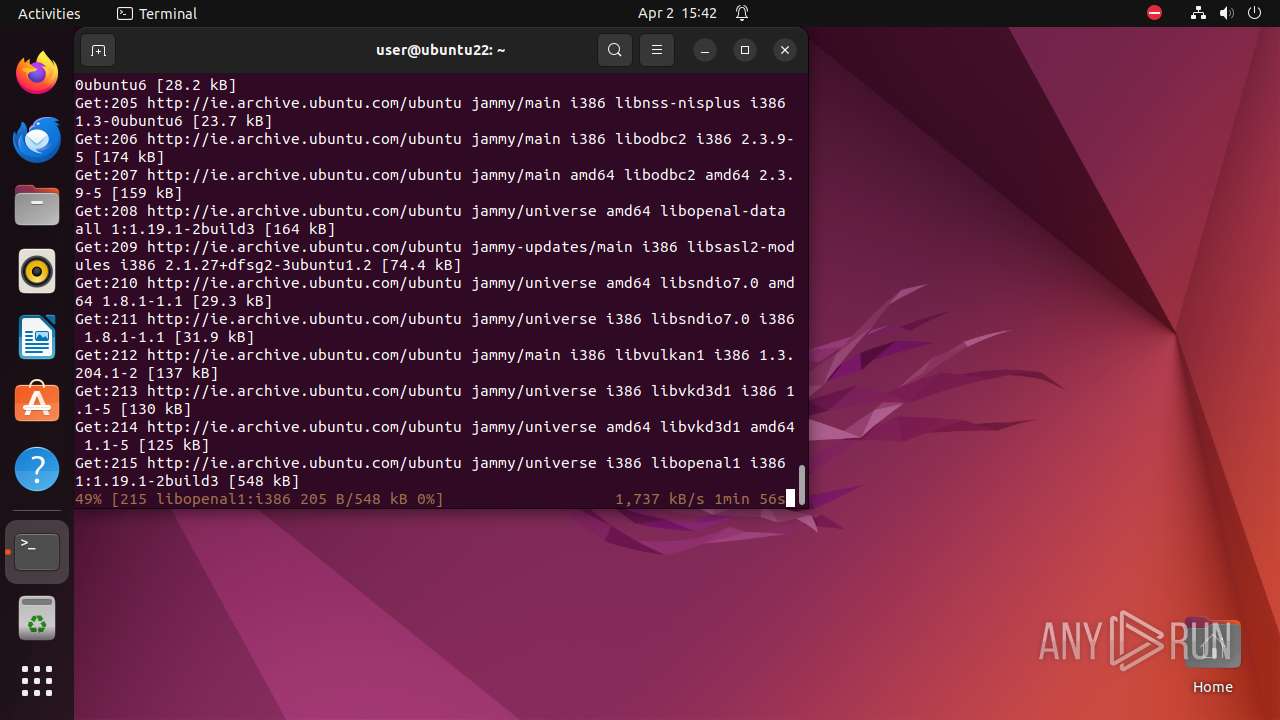Maximize the terminal window
Viewport: 1280px width, 720px height.
[x=745, y=50]
